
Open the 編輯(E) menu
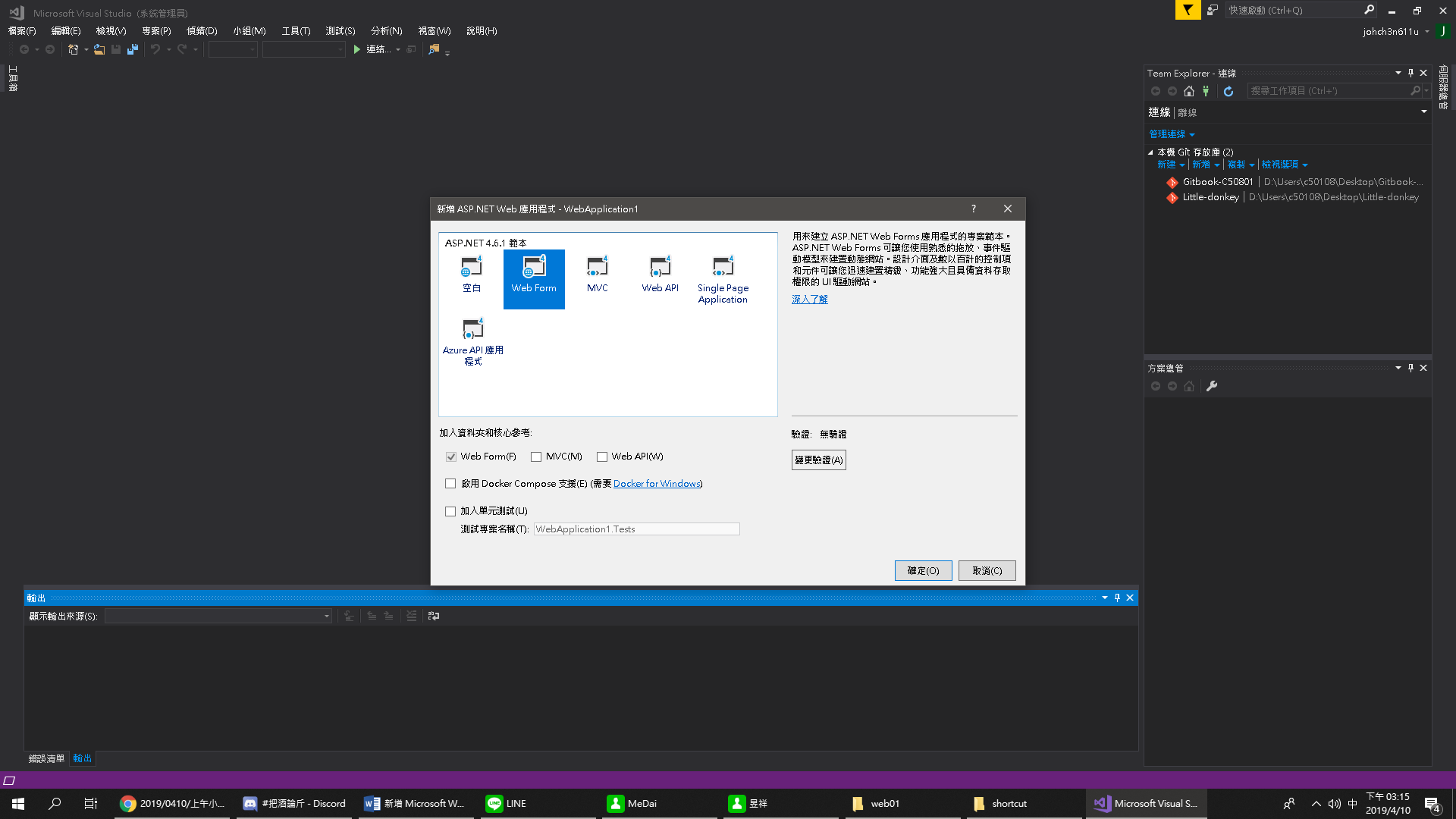point(66,31)
